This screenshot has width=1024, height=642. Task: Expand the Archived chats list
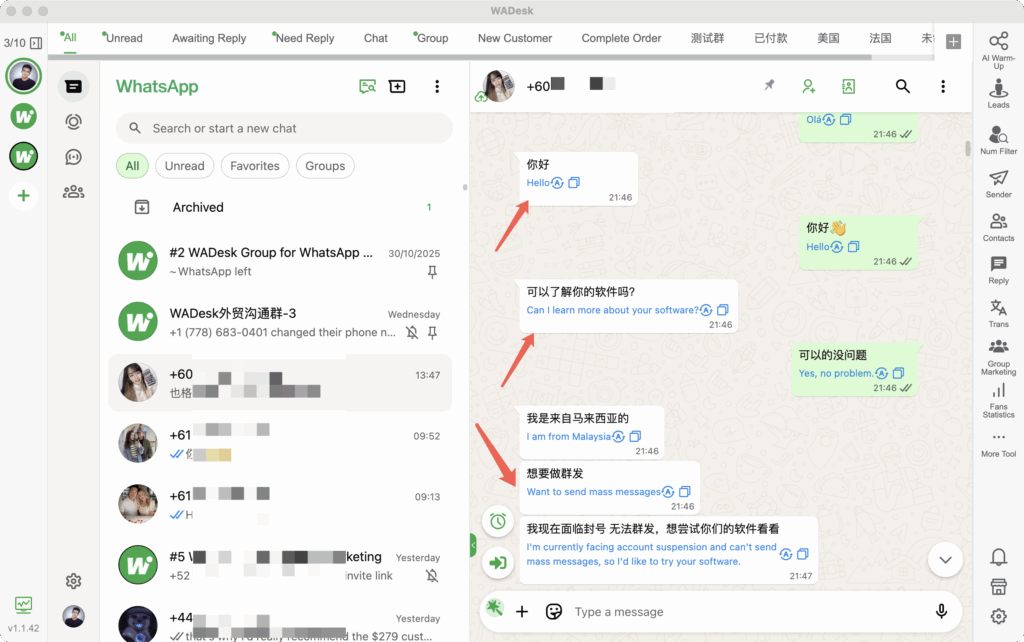coord(197,207)
